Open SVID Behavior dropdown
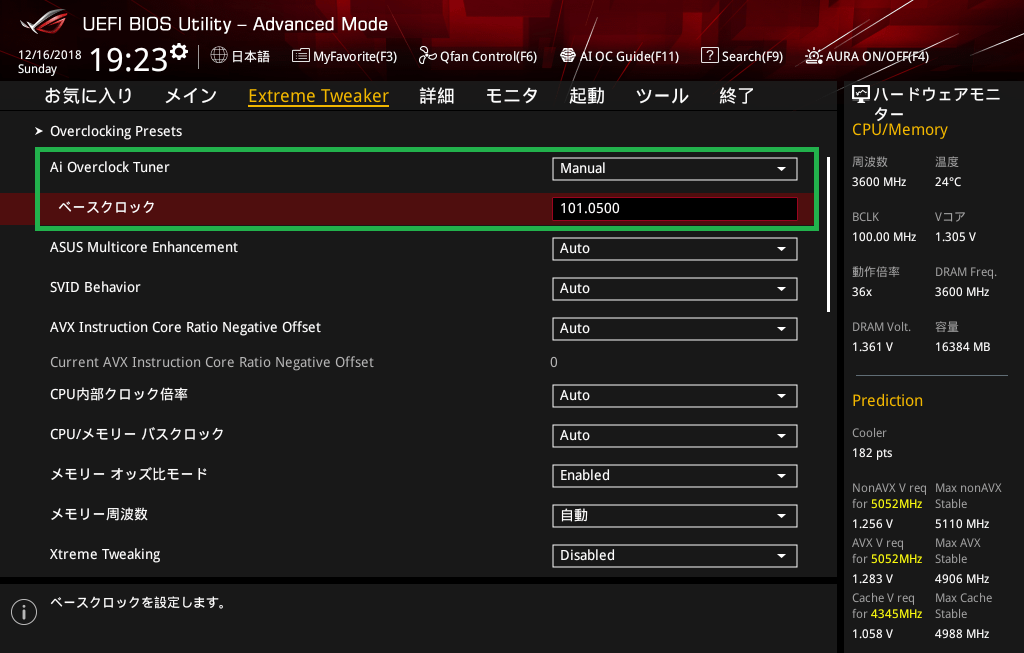1024x653 pixels. 675,289
